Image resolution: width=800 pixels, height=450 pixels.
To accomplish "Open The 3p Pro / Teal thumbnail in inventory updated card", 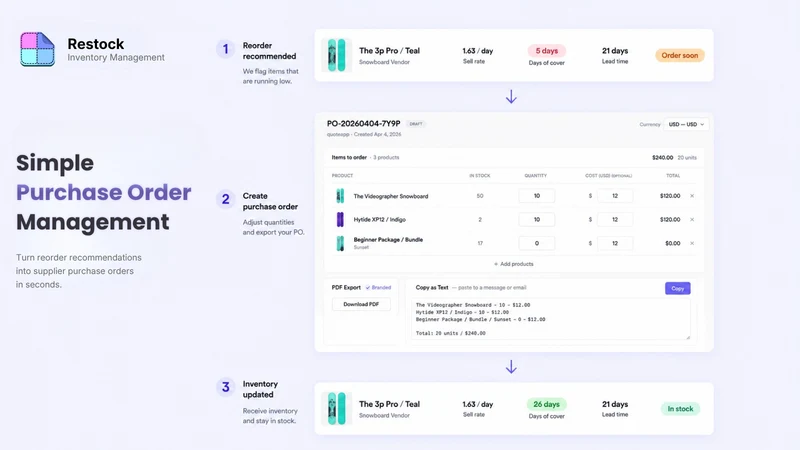I will (336, 409).
